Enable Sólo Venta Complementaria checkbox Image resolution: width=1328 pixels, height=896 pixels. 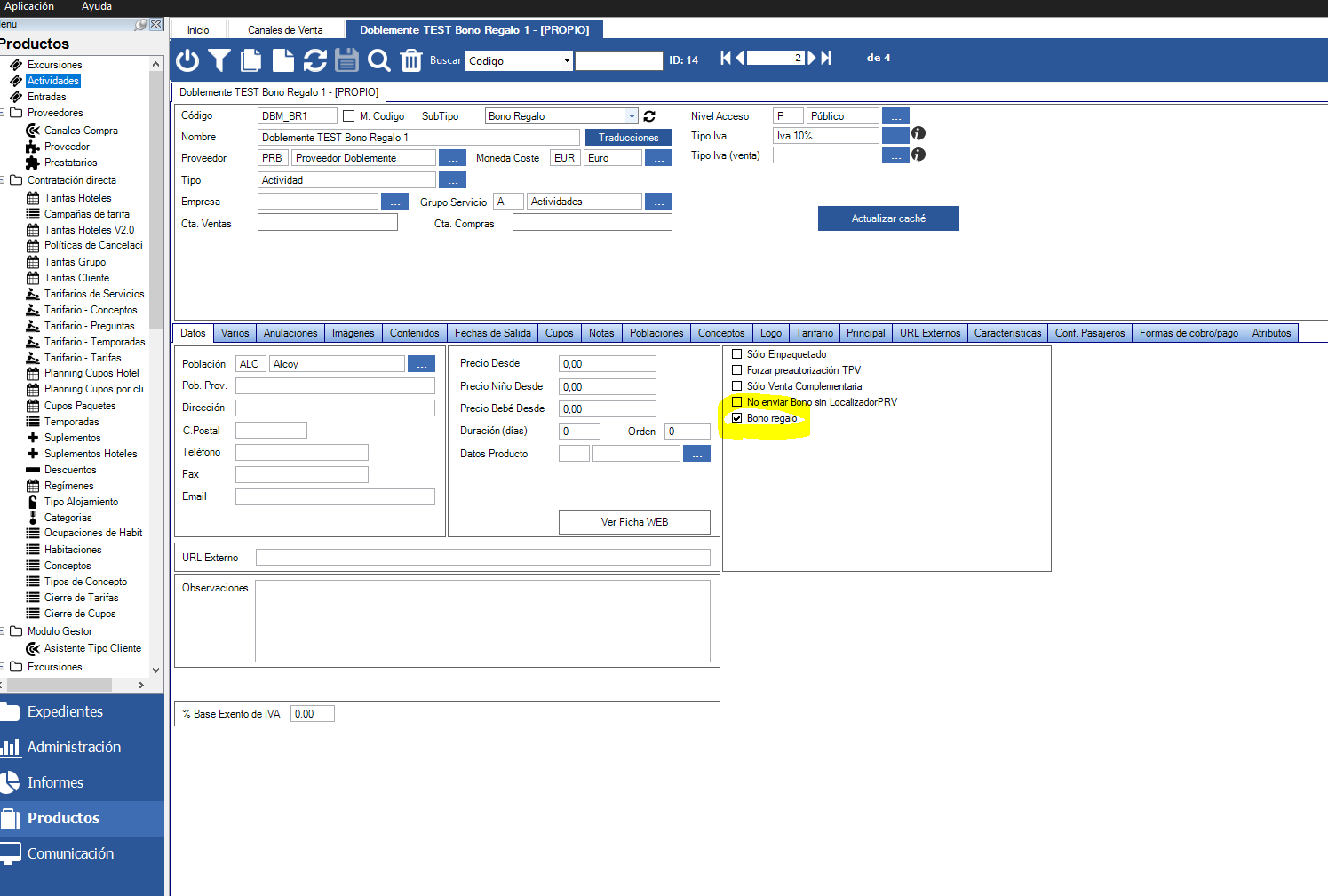tap(736, 386)
